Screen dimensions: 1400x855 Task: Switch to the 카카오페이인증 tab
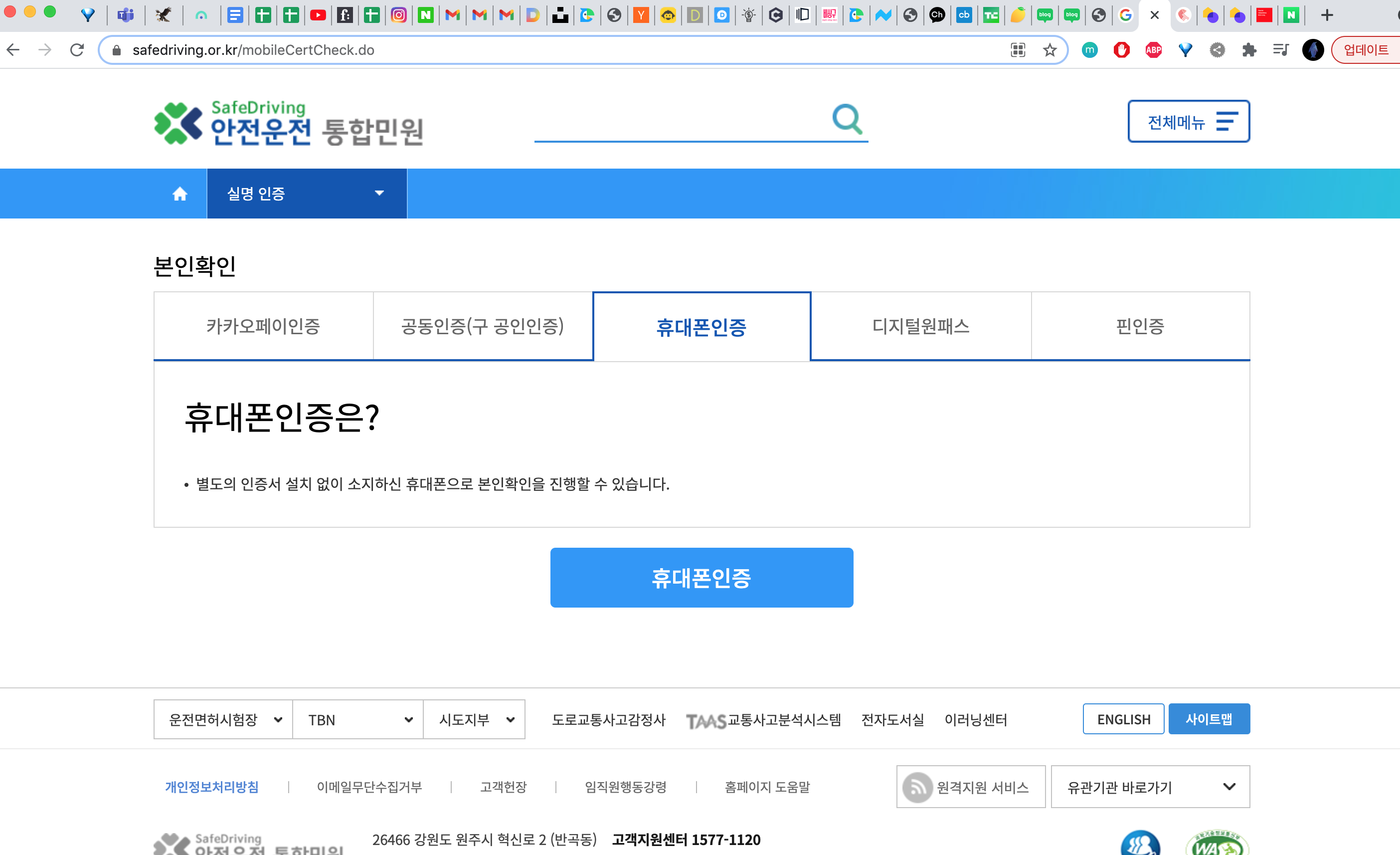(263, 326)
